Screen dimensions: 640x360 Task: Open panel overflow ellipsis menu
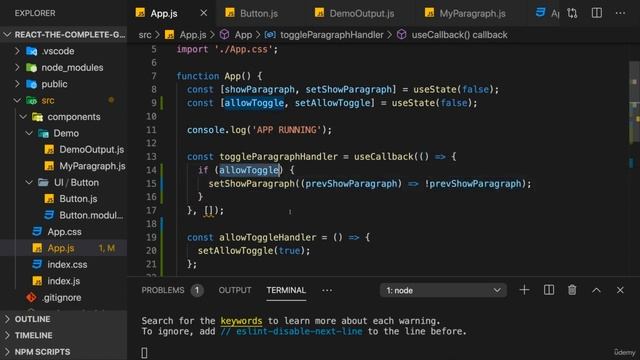point(327,291)
